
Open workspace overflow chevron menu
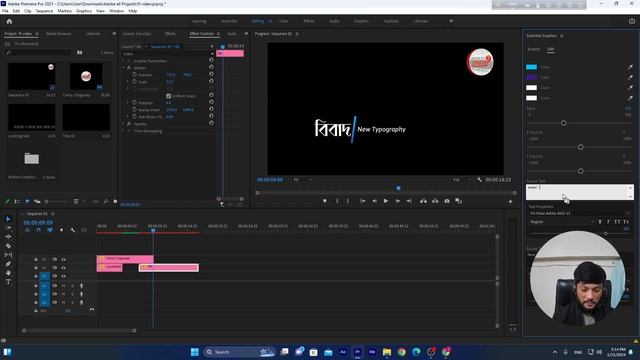451,21
